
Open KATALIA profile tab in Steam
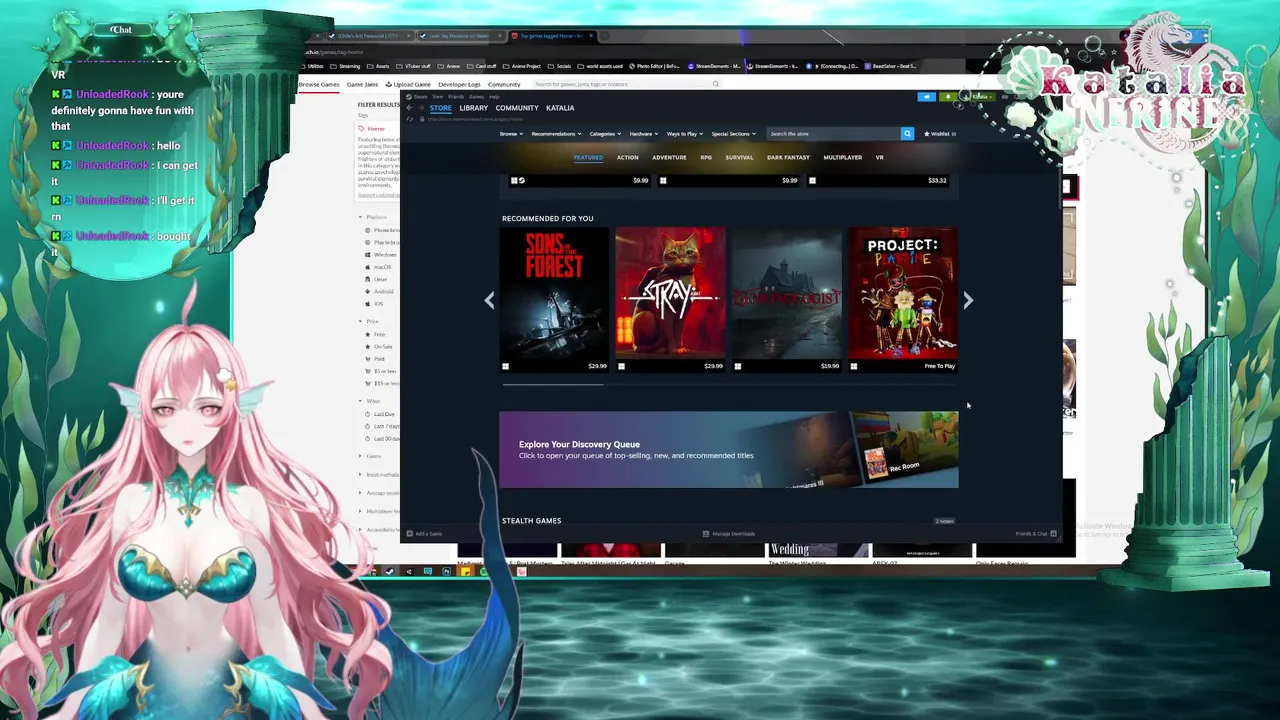(x=560, y=108)
